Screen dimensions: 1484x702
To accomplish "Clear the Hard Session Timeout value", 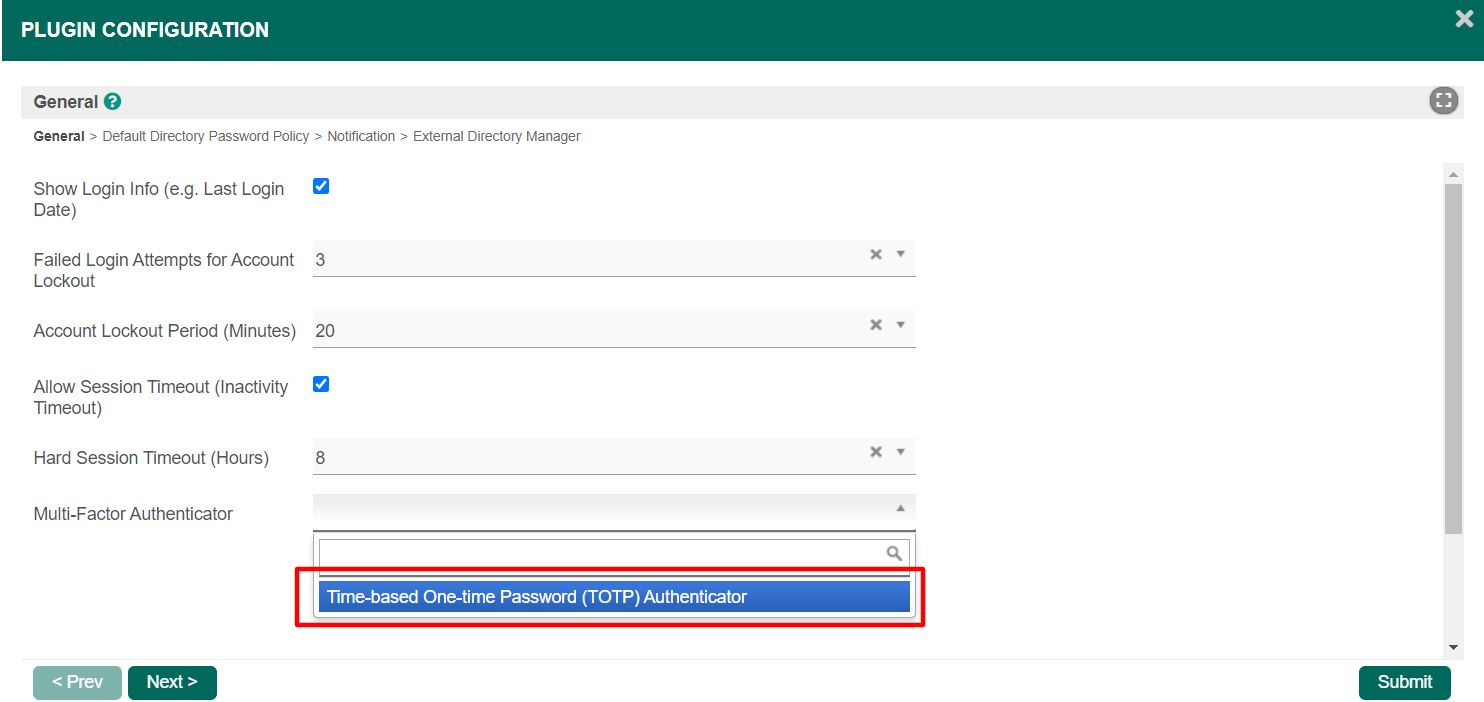I will pos(876,452).
